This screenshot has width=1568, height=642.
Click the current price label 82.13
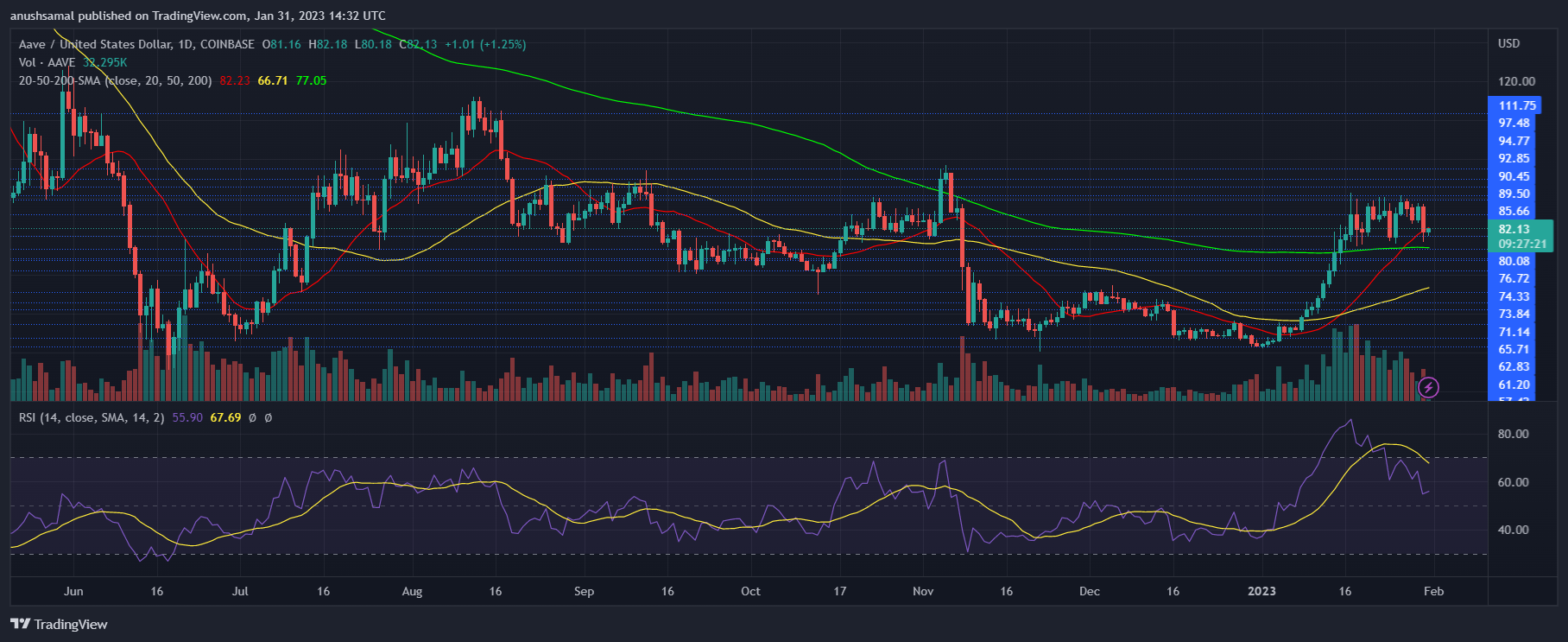(1514, 229)
